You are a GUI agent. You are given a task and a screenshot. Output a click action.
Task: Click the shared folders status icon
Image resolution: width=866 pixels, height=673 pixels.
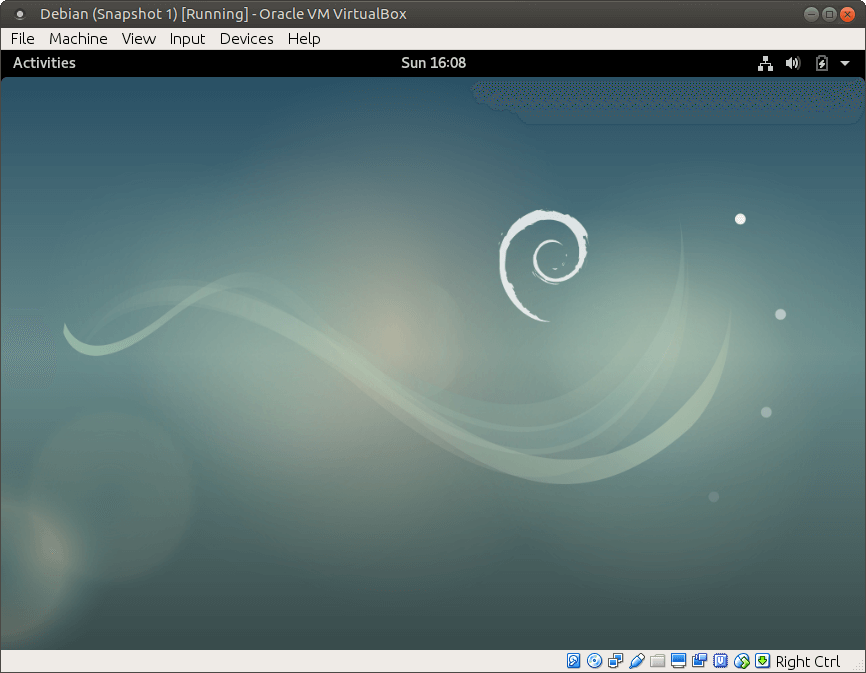point(657,661)
